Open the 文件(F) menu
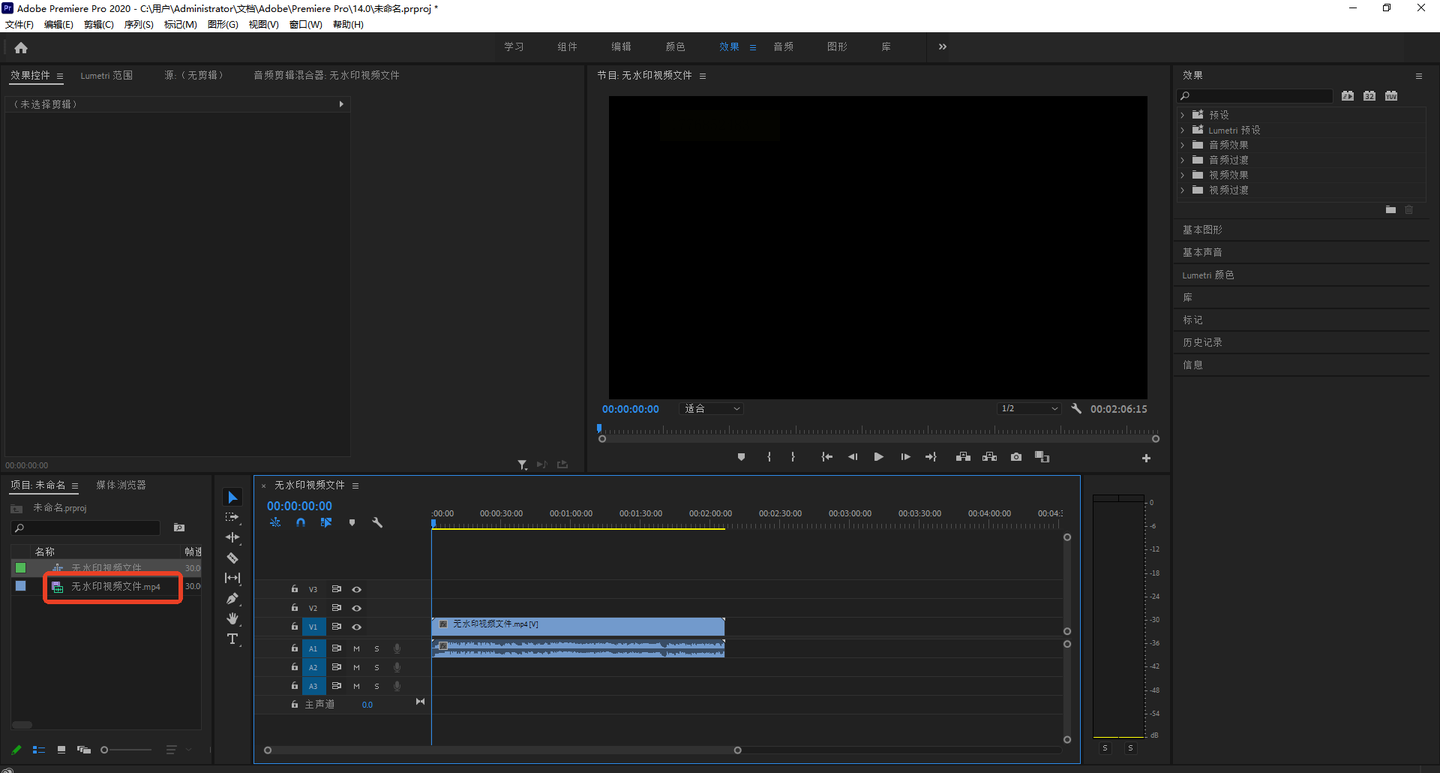 pos(19,24)
